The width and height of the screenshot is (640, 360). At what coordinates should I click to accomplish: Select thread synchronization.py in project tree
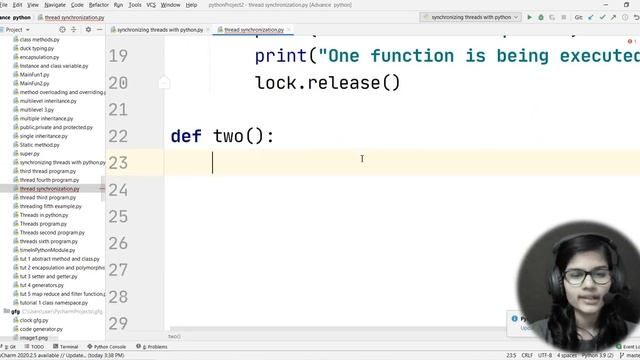coord(49,189)
